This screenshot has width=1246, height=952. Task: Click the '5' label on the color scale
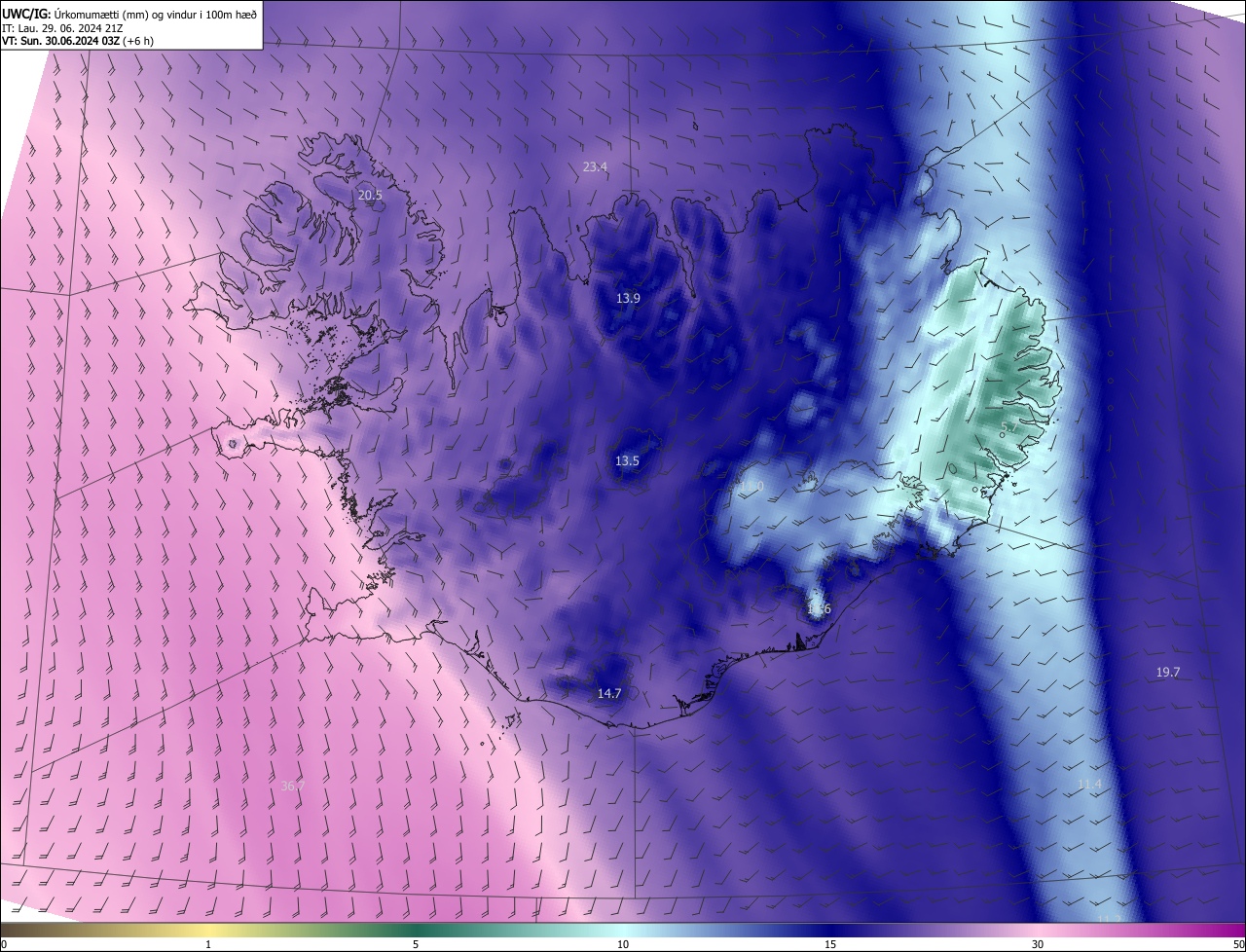(416, 945)
